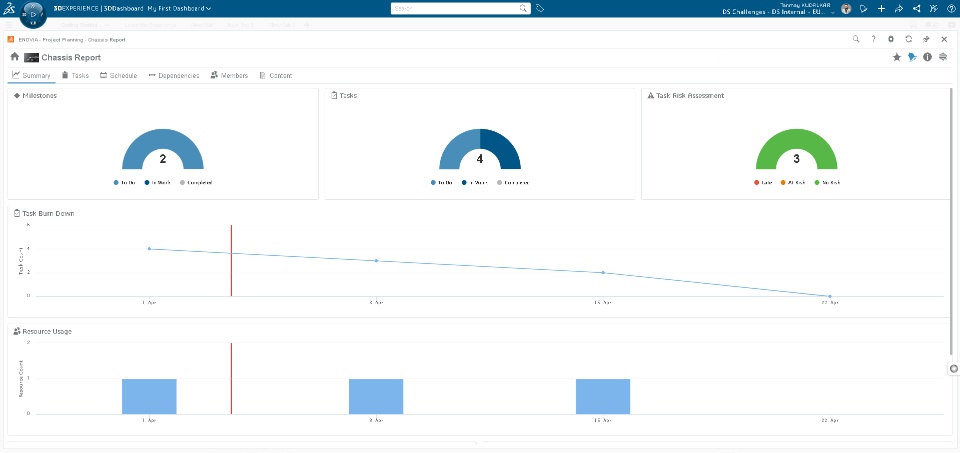This screenshot has height=453, width=960.
Task: Click the share arrow icon
Action: click(899, 9)
